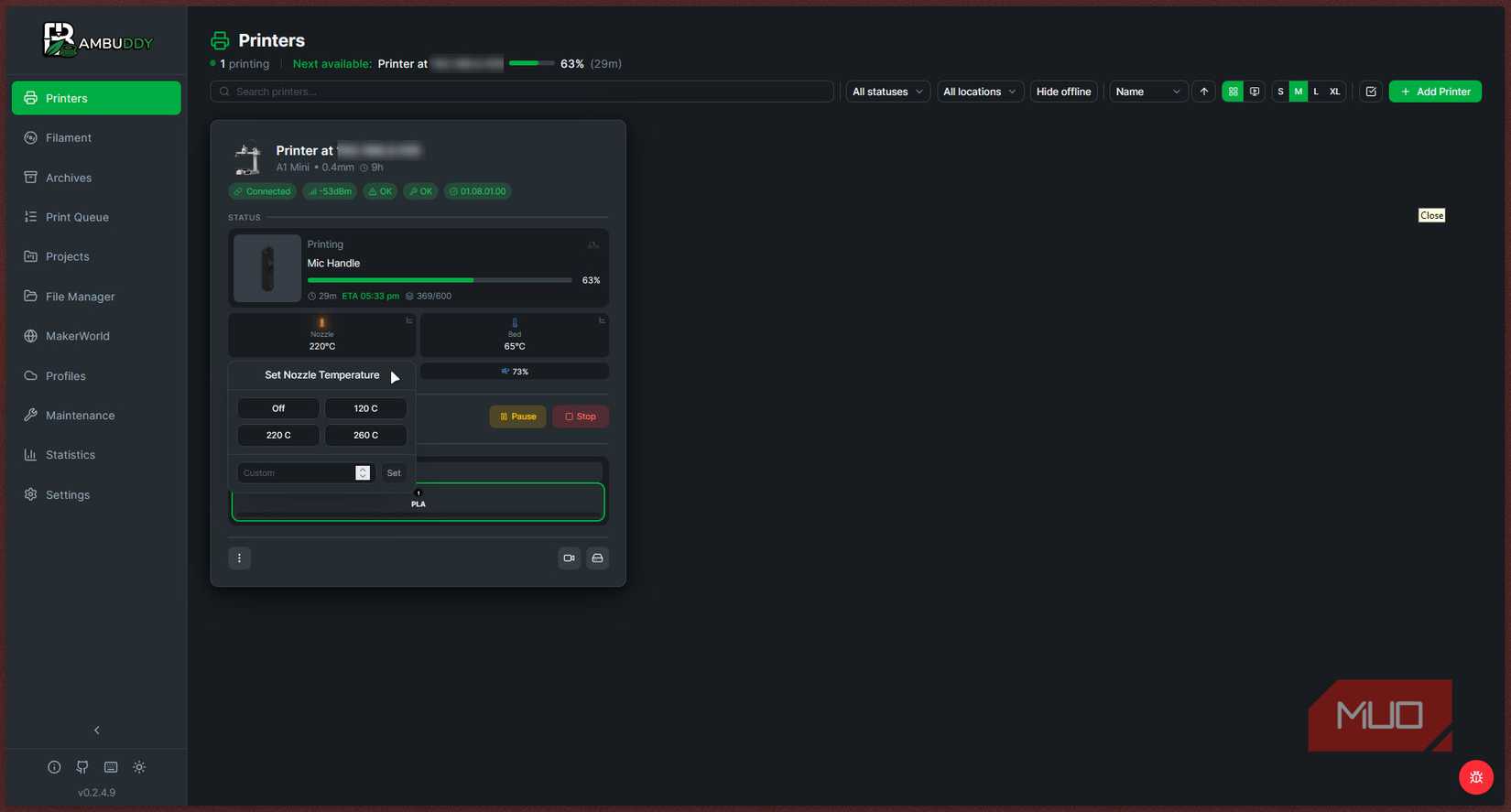Select the PLA filament slot

[419, 502]
